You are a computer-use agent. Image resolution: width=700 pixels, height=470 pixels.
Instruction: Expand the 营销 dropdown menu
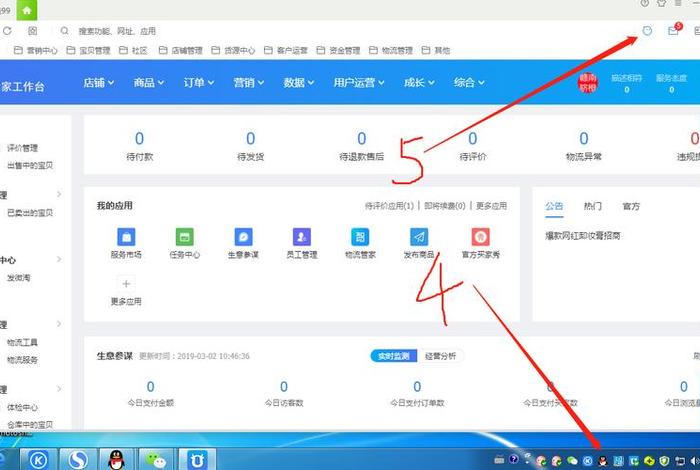click(x=249, y=83)
